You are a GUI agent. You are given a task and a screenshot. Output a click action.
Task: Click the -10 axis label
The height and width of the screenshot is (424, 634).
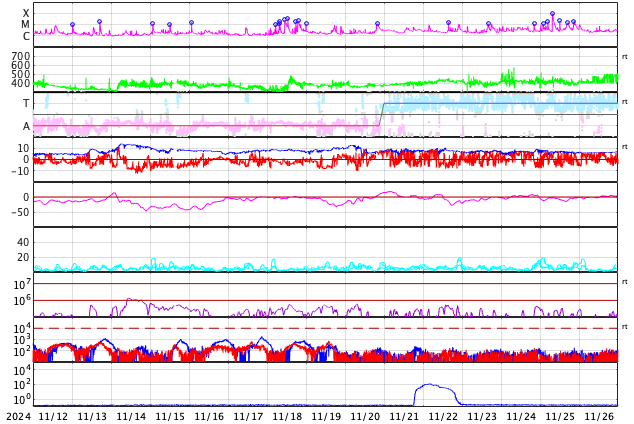20,171
